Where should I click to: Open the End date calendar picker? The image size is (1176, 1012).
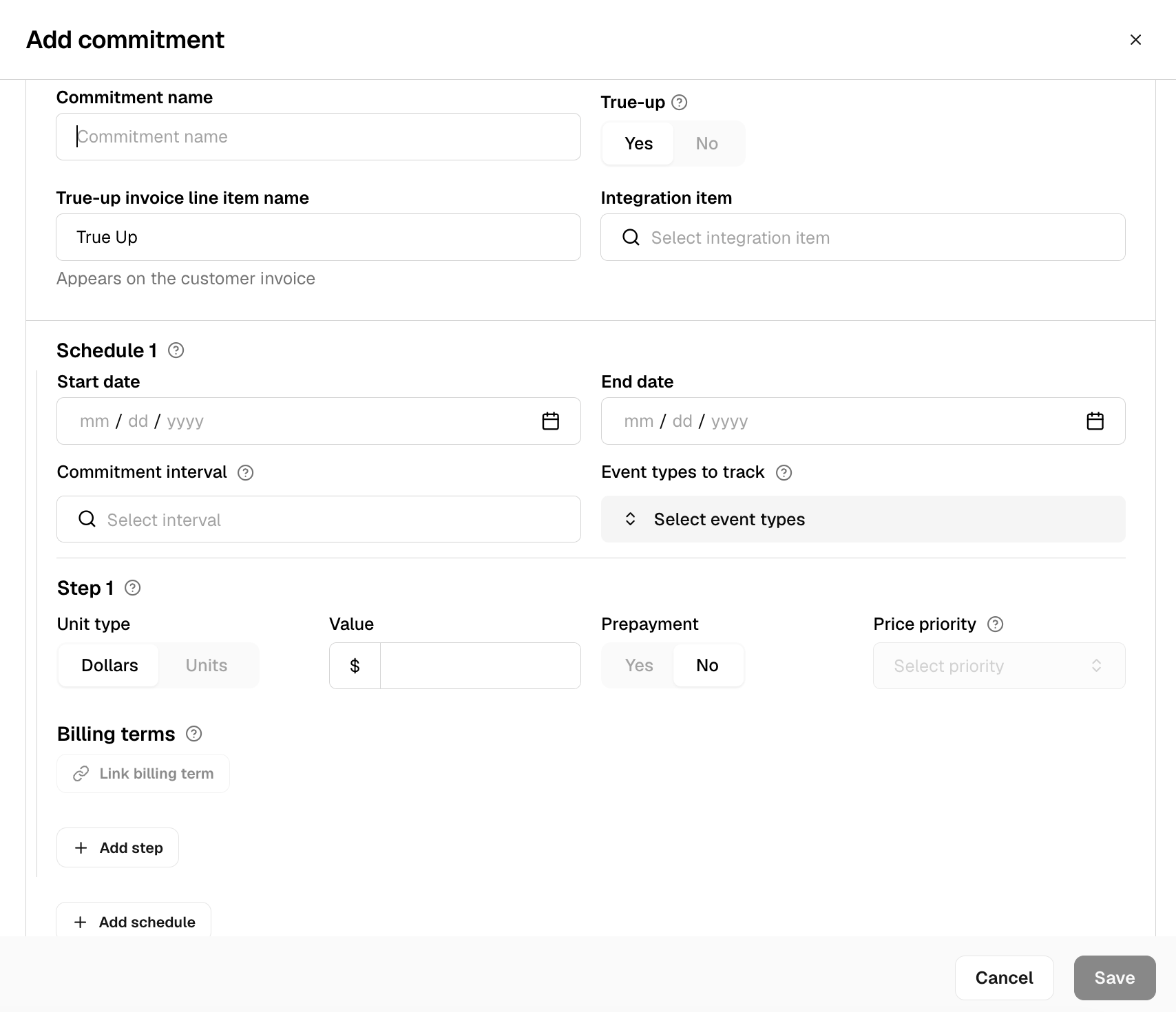(x=1095, y=421)
